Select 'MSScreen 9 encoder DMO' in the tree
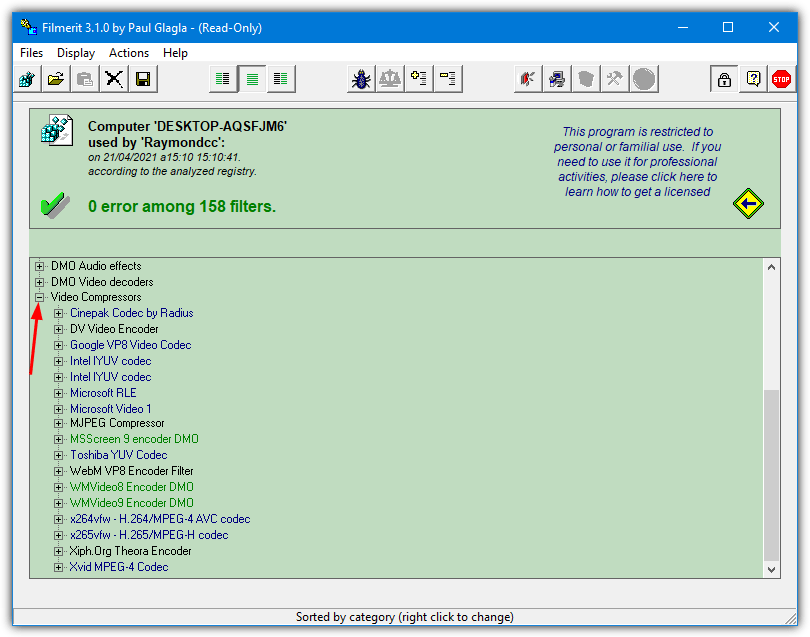 [134, 439]
